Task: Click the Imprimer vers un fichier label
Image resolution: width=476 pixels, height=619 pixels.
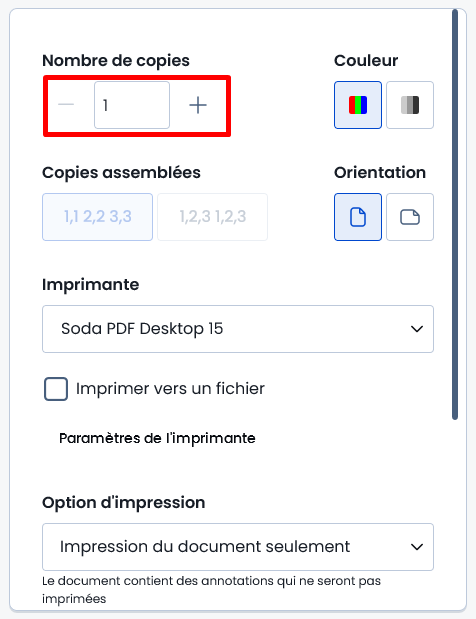Action: point(170,389)
